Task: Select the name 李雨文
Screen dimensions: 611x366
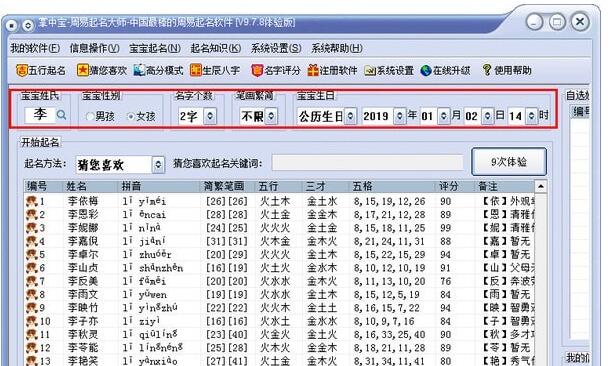Action: coord(83,294)
